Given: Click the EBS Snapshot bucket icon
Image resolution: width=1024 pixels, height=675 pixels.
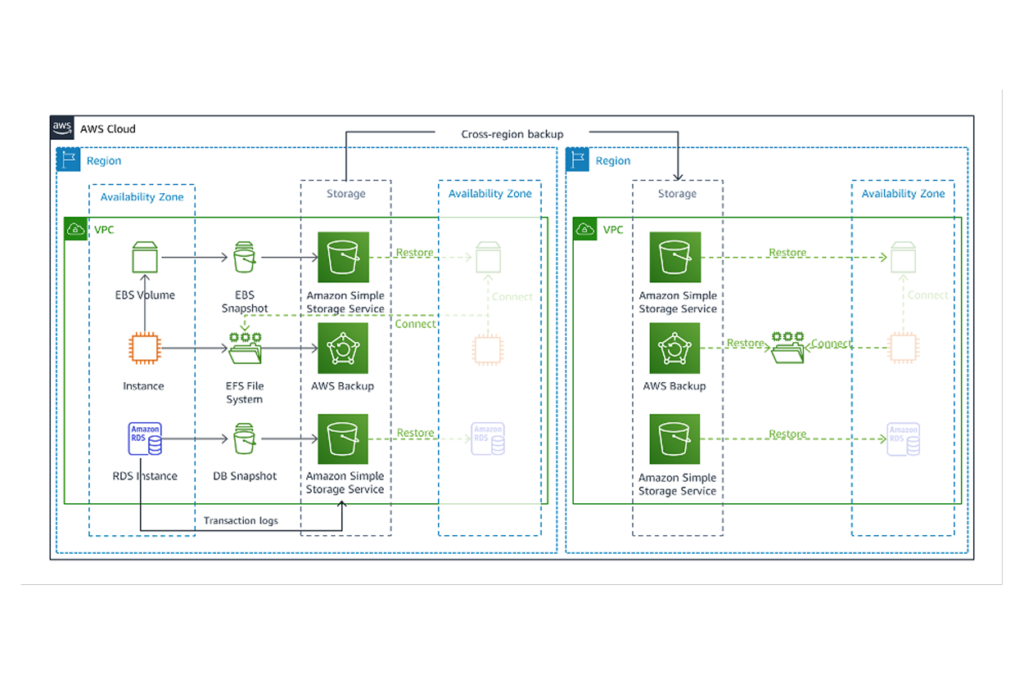Looking at the screenshot, I should pyautogui.click(x=245, y=258).
